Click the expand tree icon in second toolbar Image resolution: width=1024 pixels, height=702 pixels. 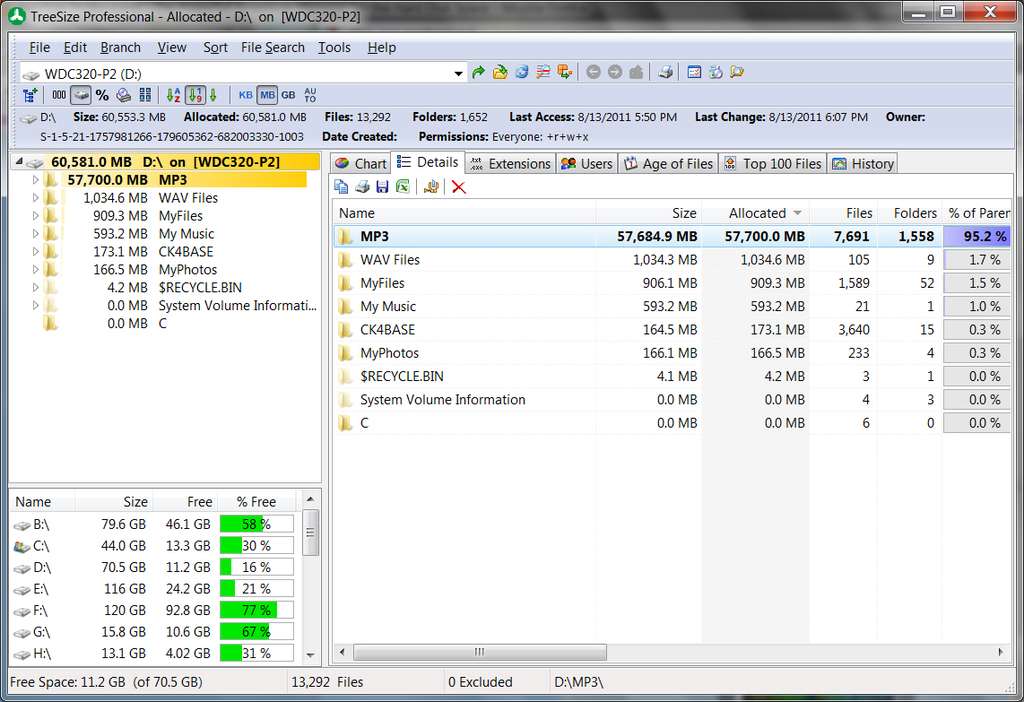tap(30, 95)
